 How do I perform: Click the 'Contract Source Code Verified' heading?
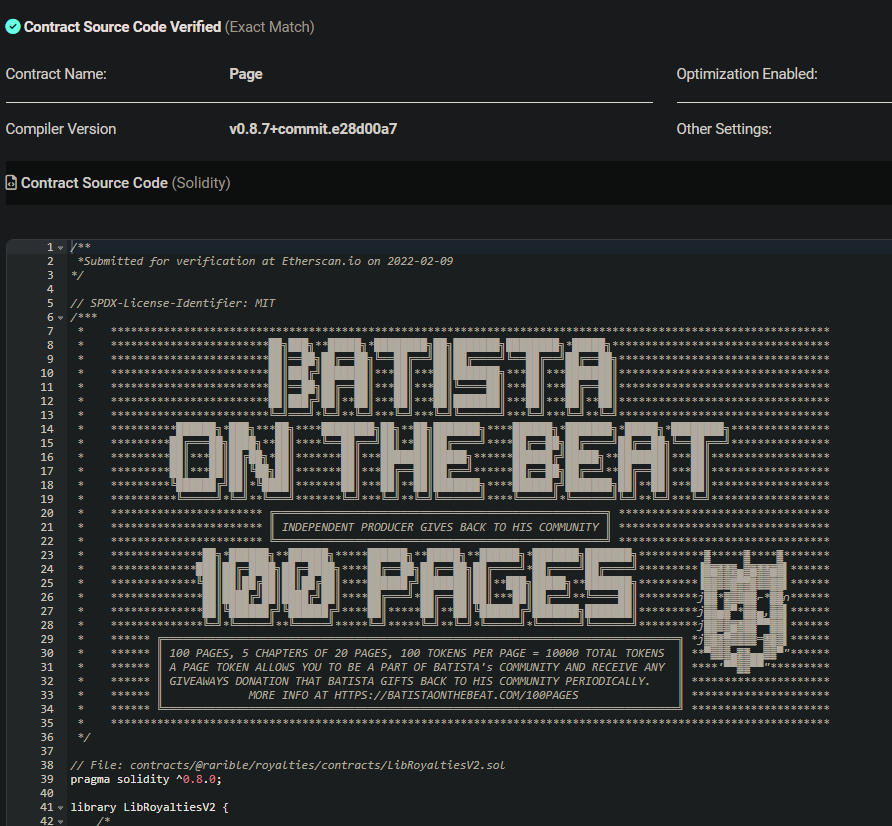point(122,27)
